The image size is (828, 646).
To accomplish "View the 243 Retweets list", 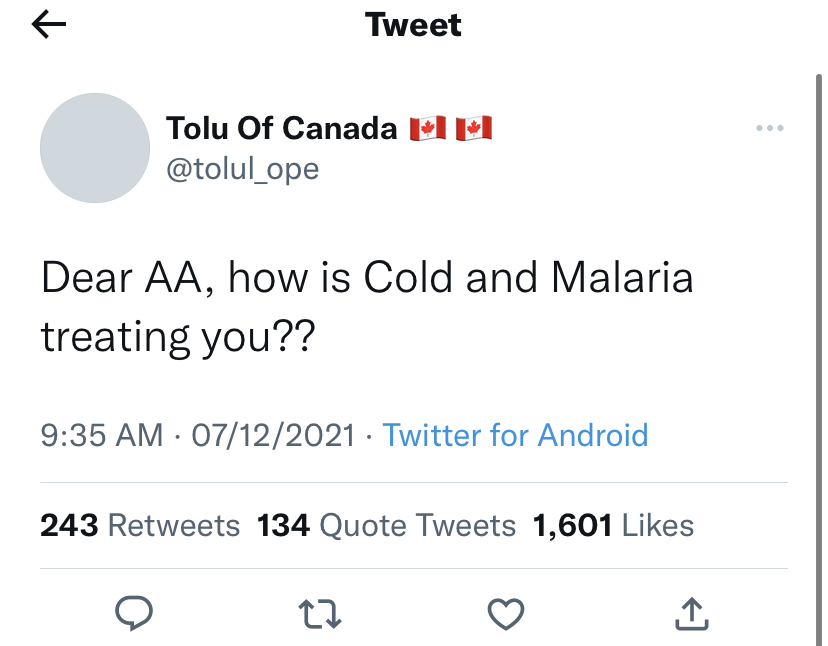I will click(x=140, y=525).
